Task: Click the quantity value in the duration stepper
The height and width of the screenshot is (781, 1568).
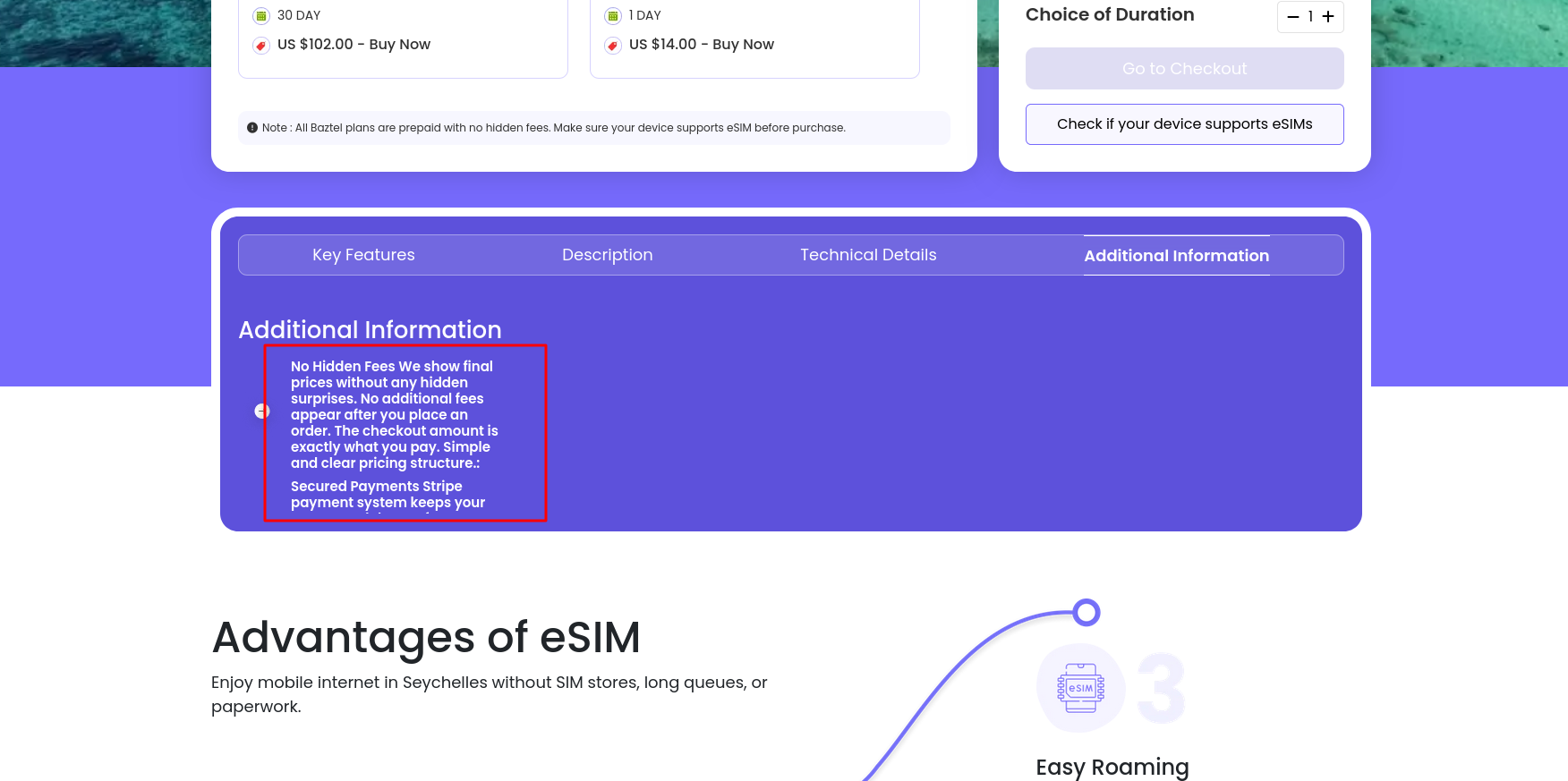Action: 1310,17
